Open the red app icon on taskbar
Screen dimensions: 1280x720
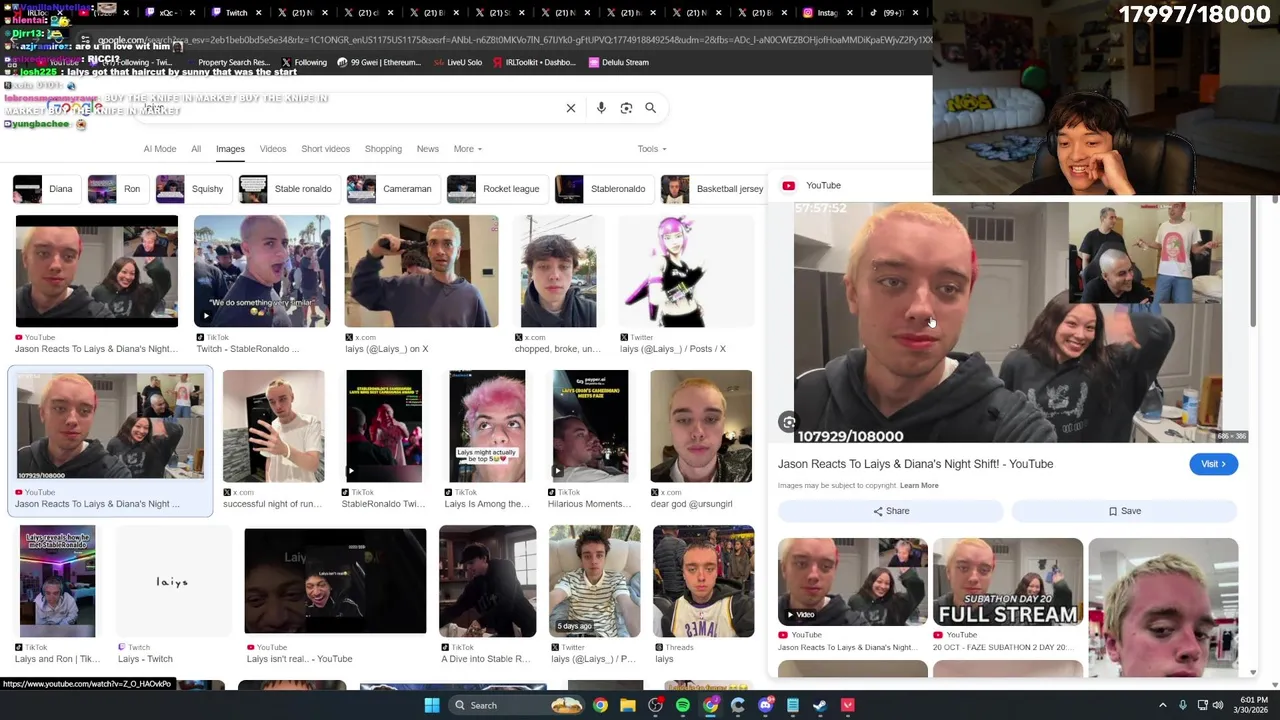(848, 705)
